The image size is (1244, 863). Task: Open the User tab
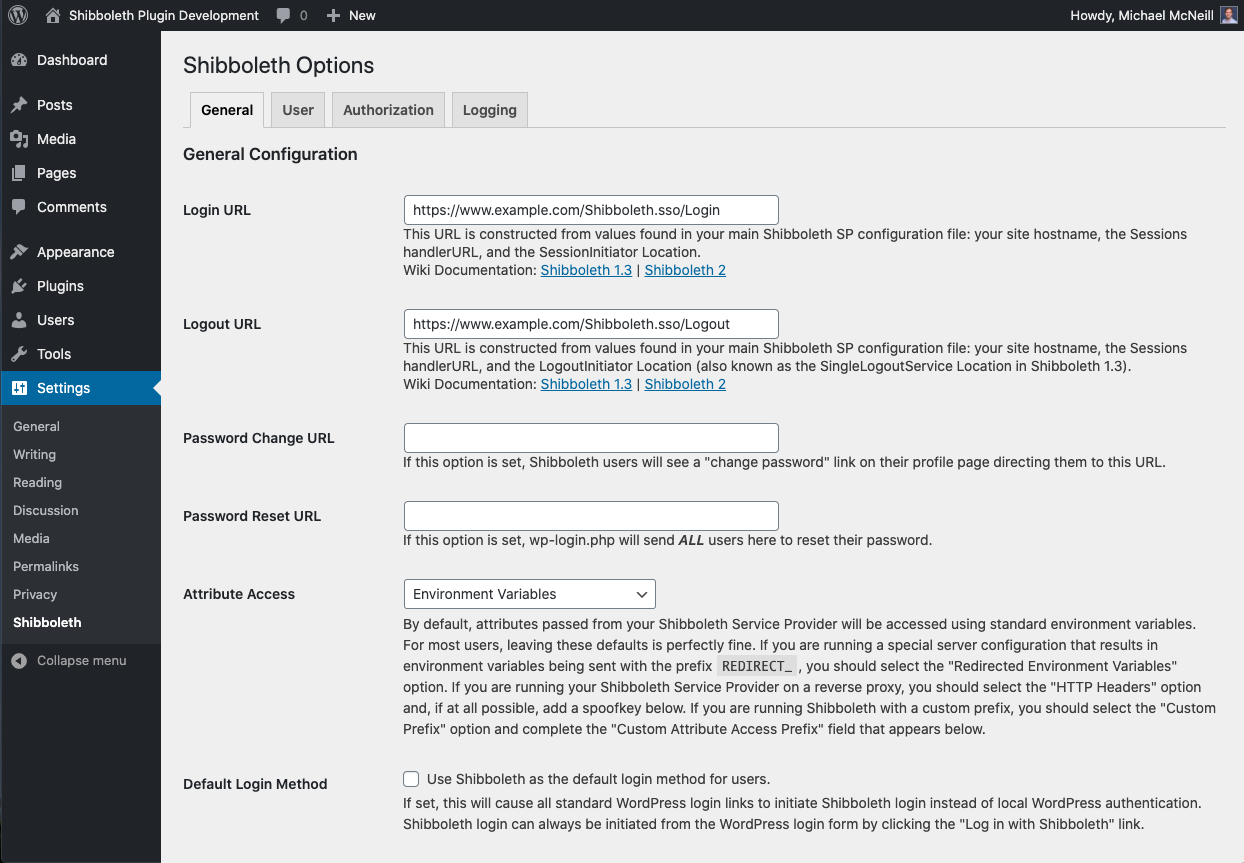click(298, 110)
